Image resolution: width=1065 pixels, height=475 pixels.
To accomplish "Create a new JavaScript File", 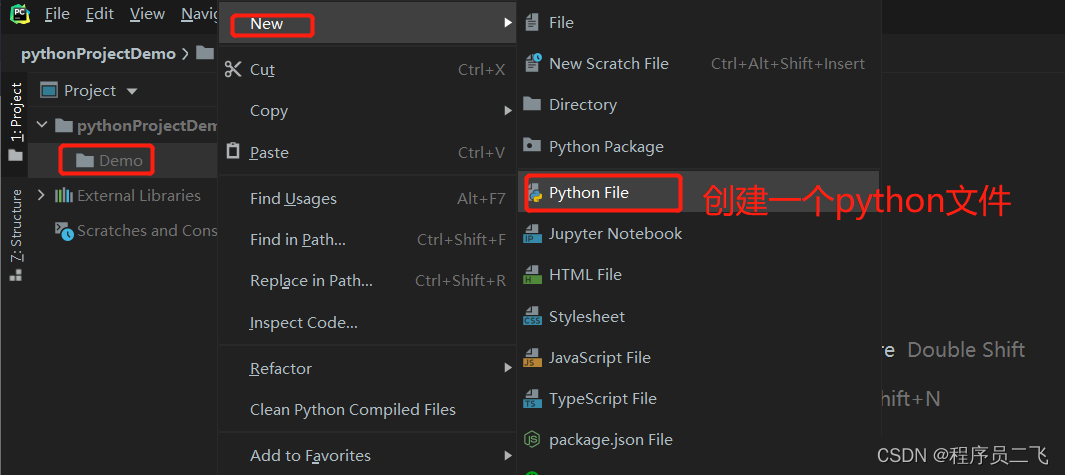I will pyautogui.click(x=698, y=357).
